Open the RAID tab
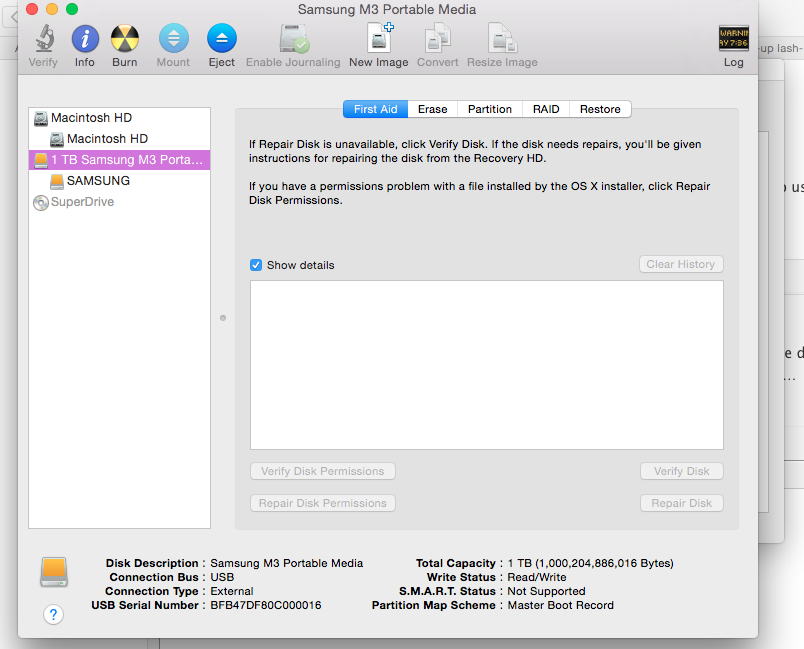This screenshot has width=804, height=649. click(x=546, y=109)
